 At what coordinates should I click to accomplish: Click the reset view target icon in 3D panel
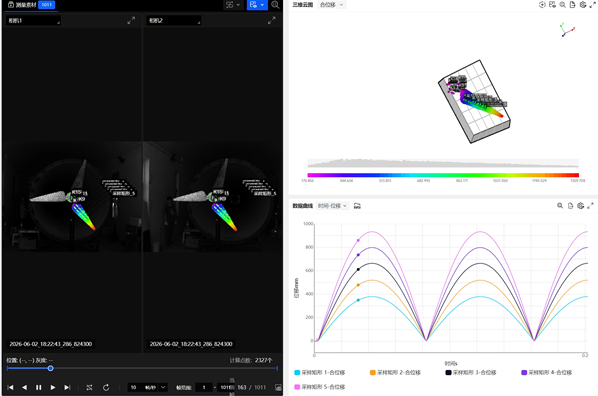click(x=542, y=5)
